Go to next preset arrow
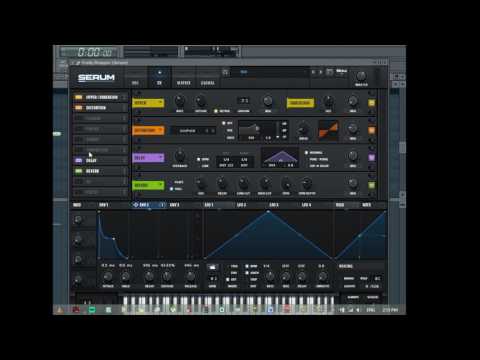 tap(321, 72)
